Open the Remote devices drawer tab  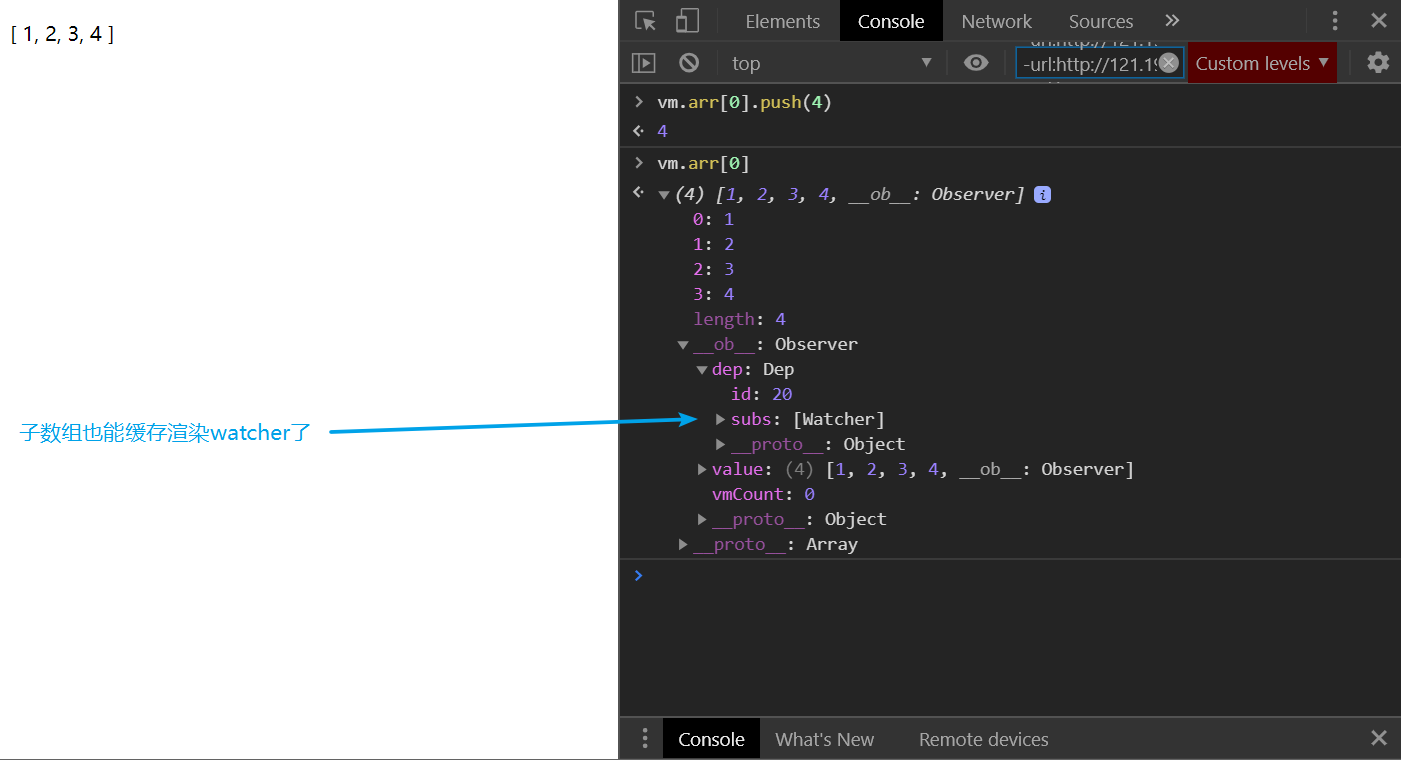point(984,739)
